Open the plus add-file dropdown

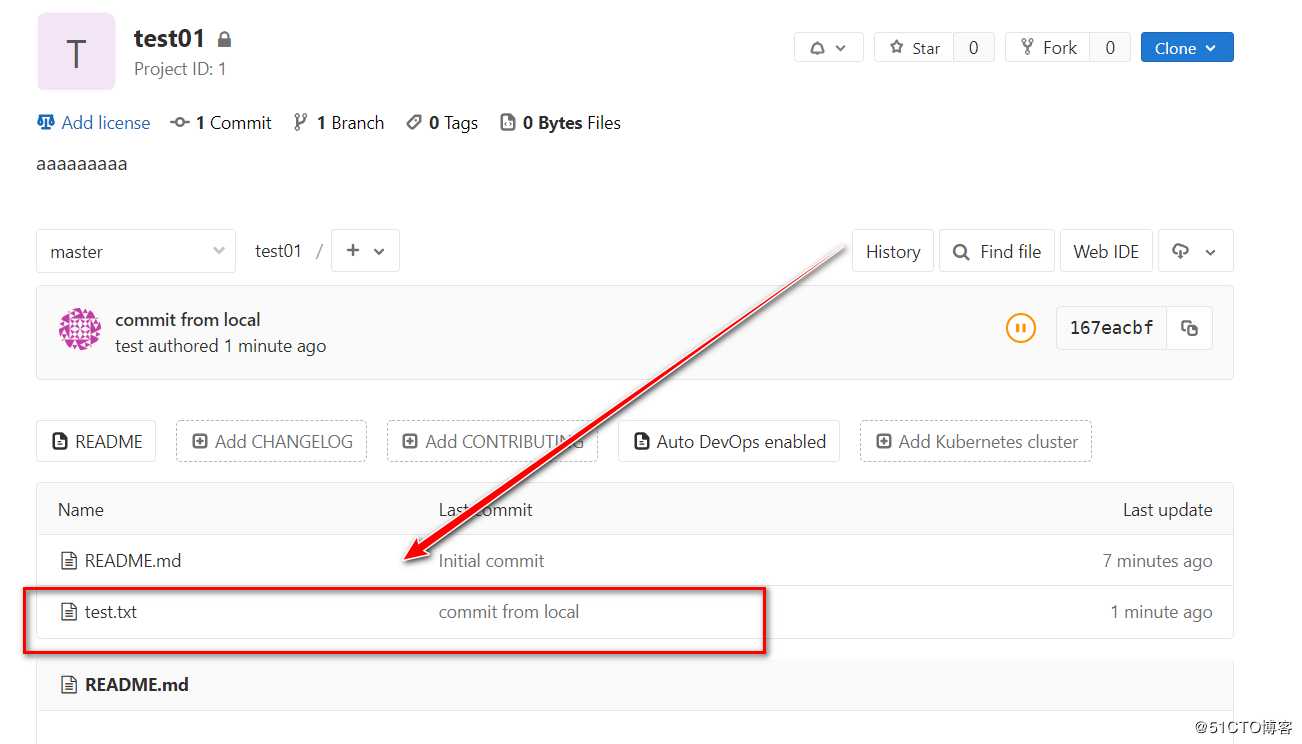pos(365,251)
